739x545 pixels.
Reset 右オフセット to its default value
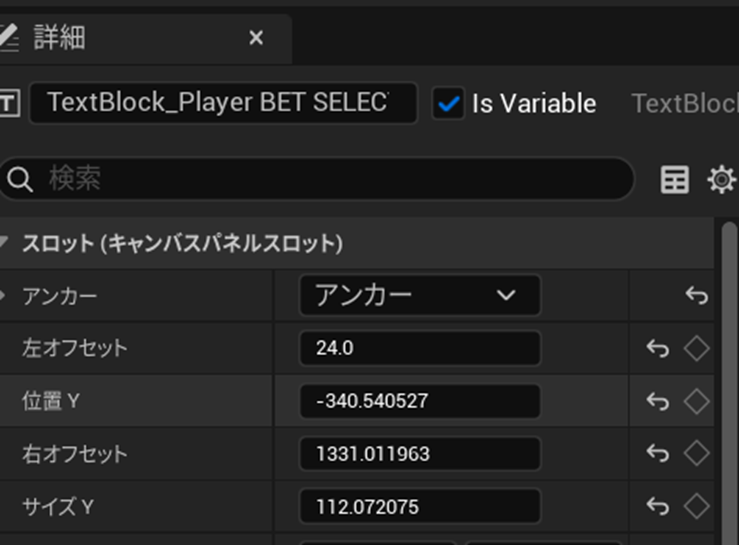coord(657,453)
